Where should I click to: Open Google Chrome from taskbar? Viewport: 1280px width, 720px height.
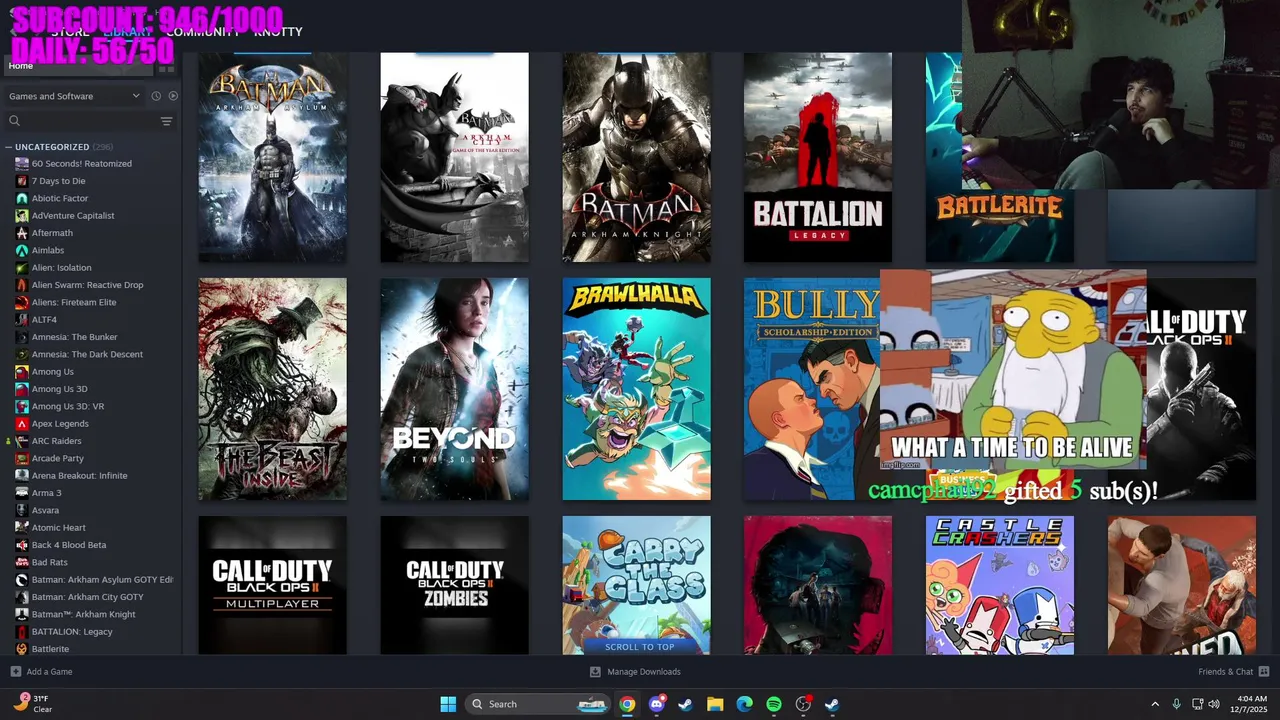pyautogui.click(x=627, y=704)
